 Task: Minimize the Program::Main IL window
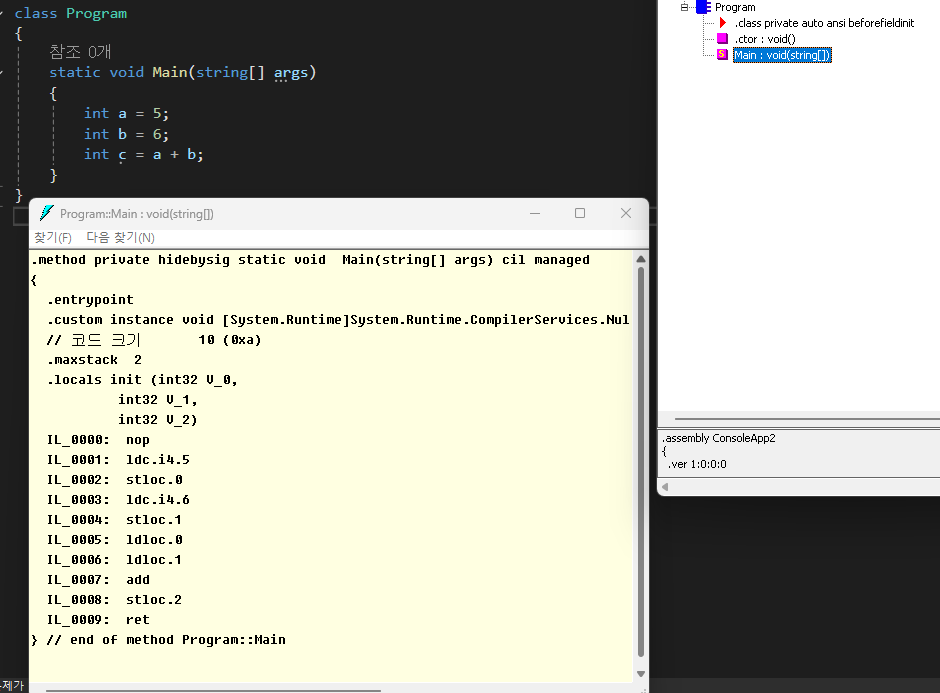pyautogui.click(x=535, y=213)
